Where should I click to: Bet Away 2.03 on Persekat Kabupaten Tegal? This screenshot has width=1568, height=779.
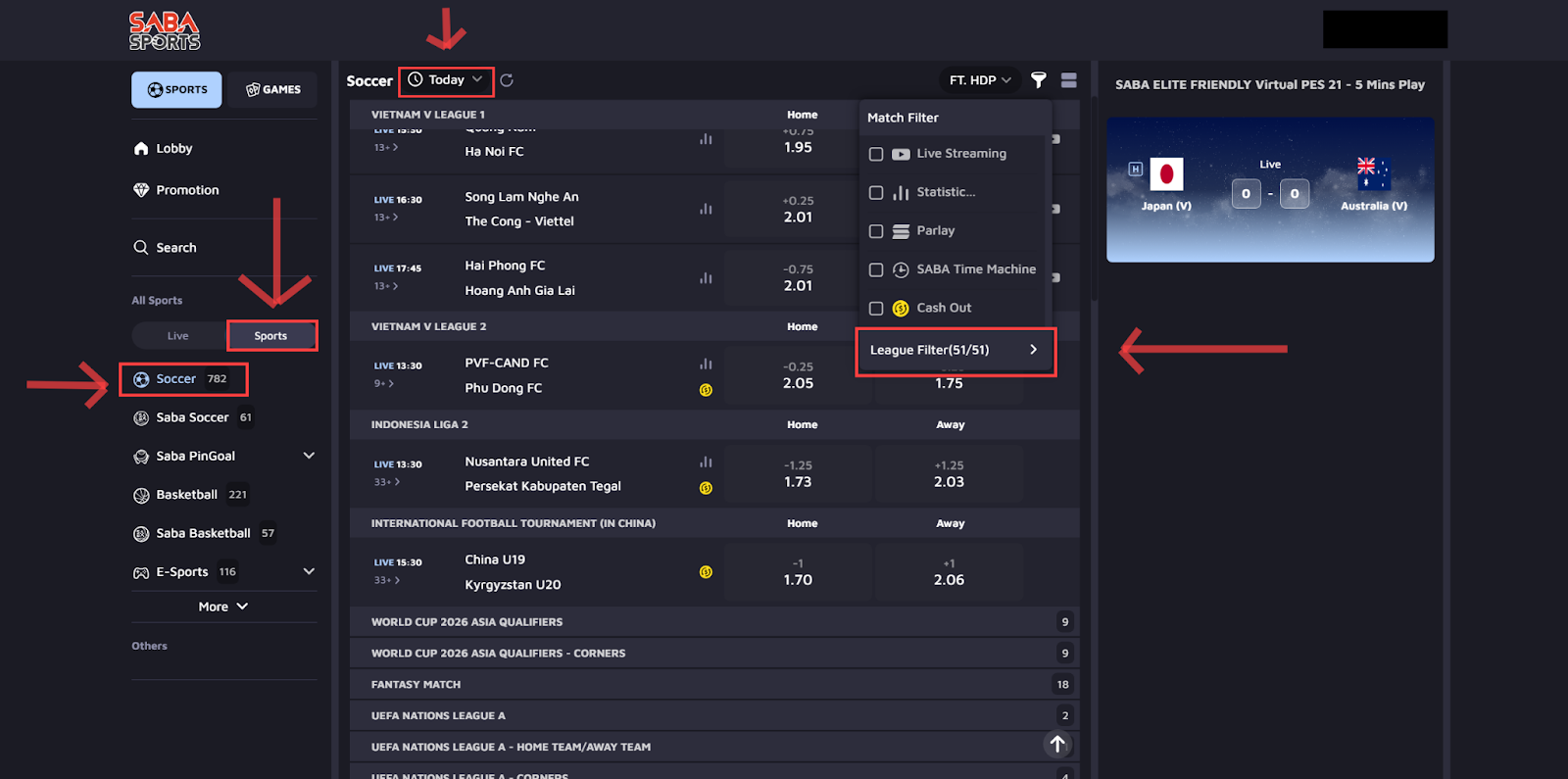(x=949, y=473)
